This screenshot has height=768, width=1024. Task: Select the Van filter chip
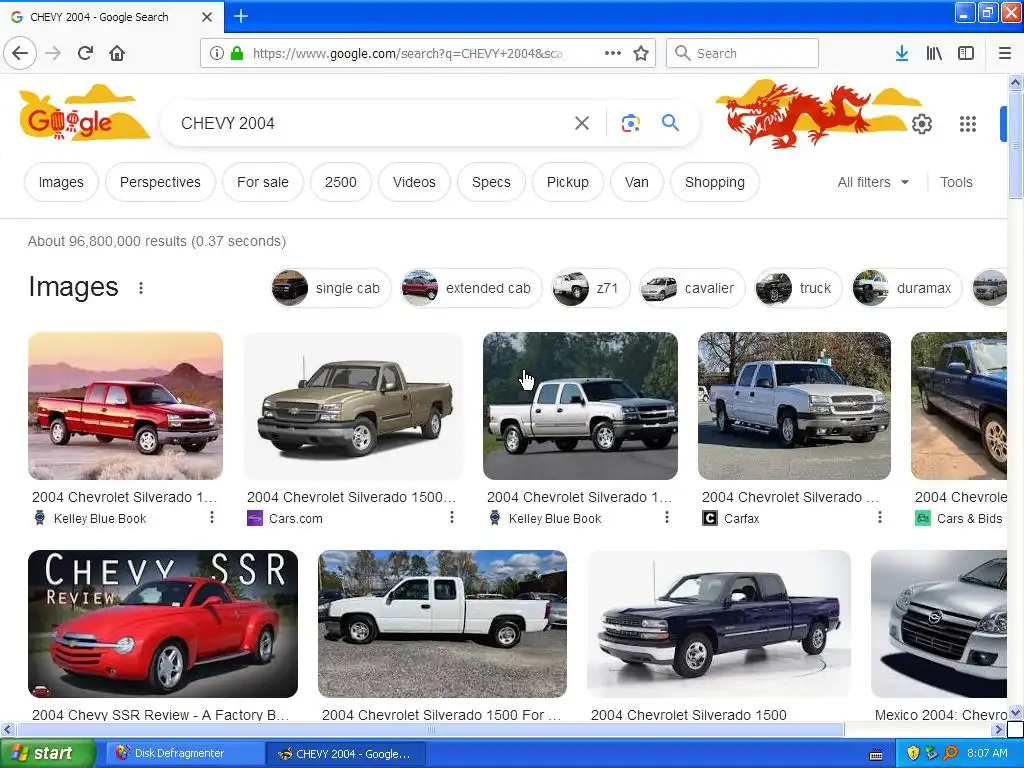point(637,182)
